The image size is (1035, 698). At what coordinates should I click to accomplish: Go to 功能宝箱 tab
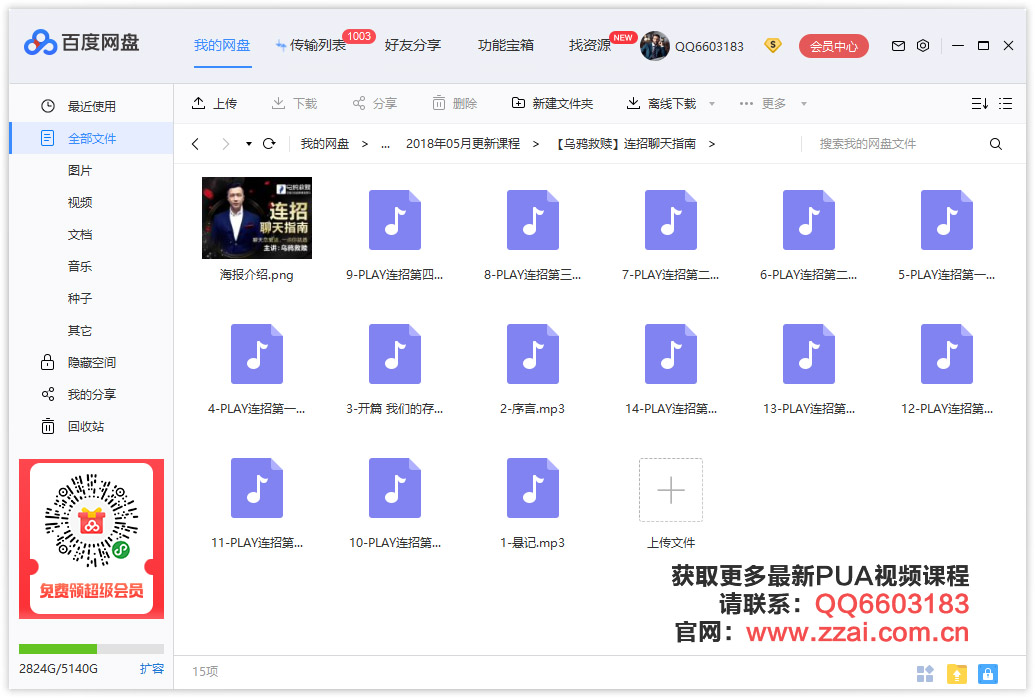[506, 45]
